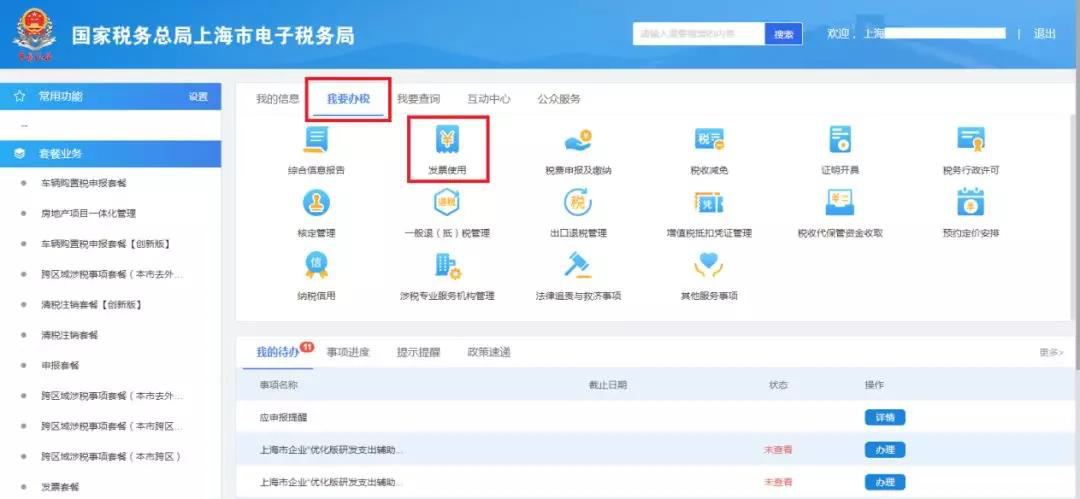Open 设置 for common functions

click(198, 96)
